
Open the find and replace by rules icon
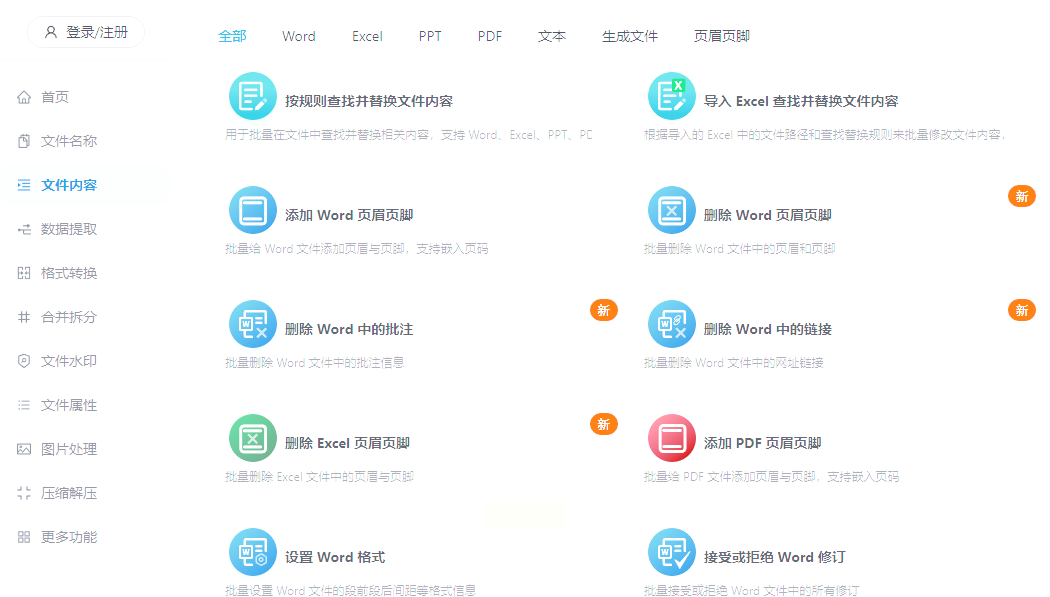click(252, 96)
